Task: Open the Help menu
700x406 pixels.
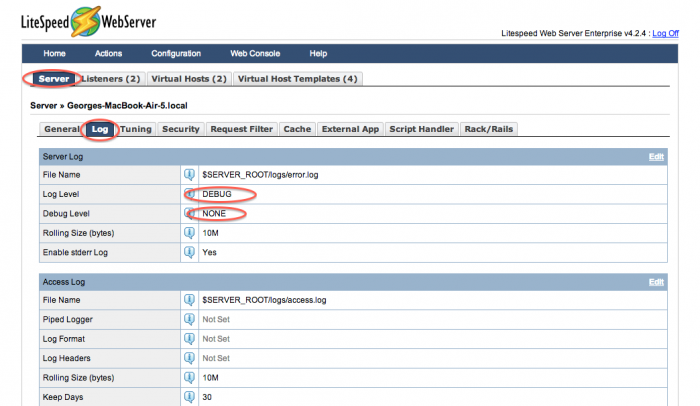Action: click(x=318, y=54)
